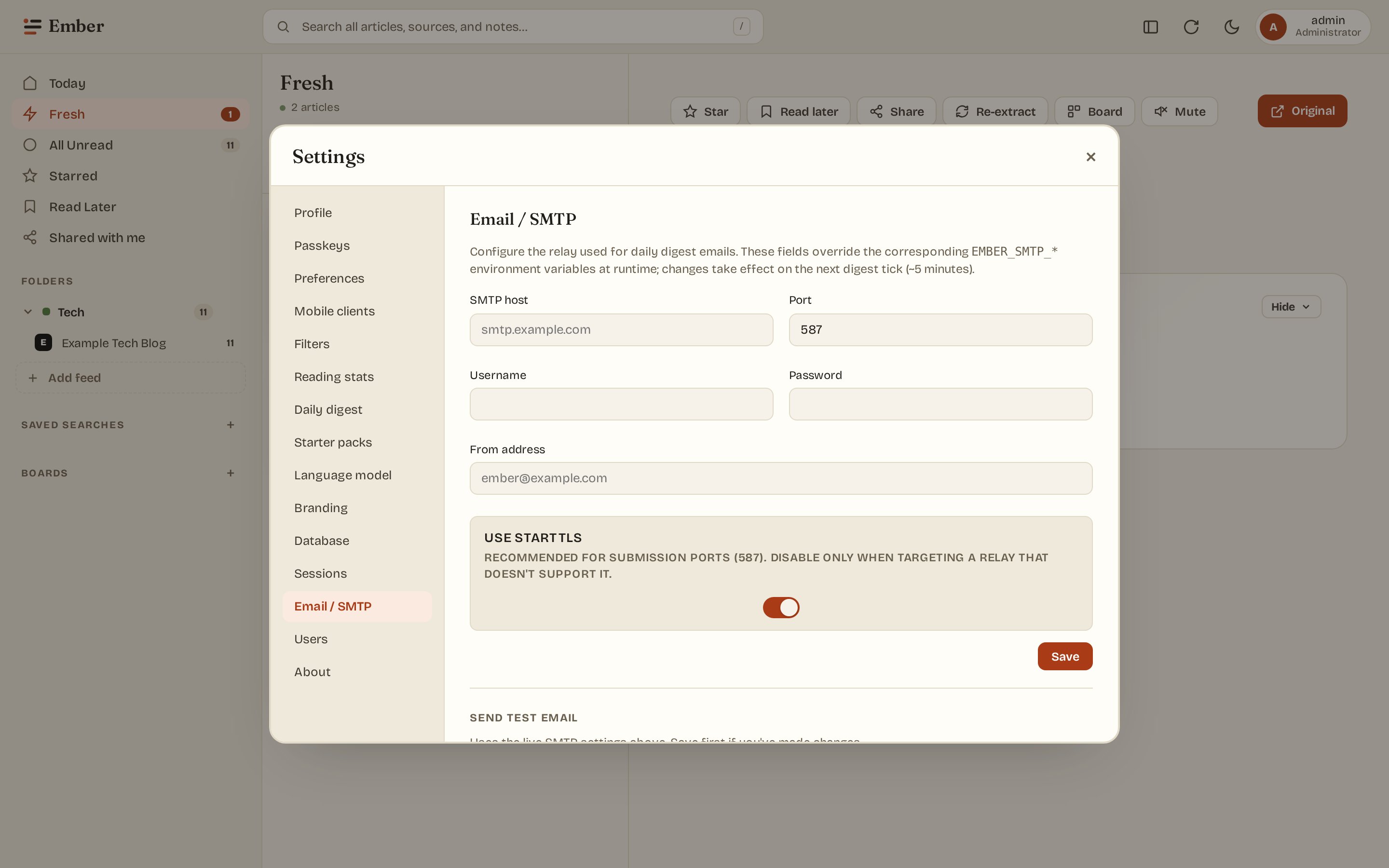Collapse the Tech folder chevron
The image size is (1389, 868).
click(27, 312)
